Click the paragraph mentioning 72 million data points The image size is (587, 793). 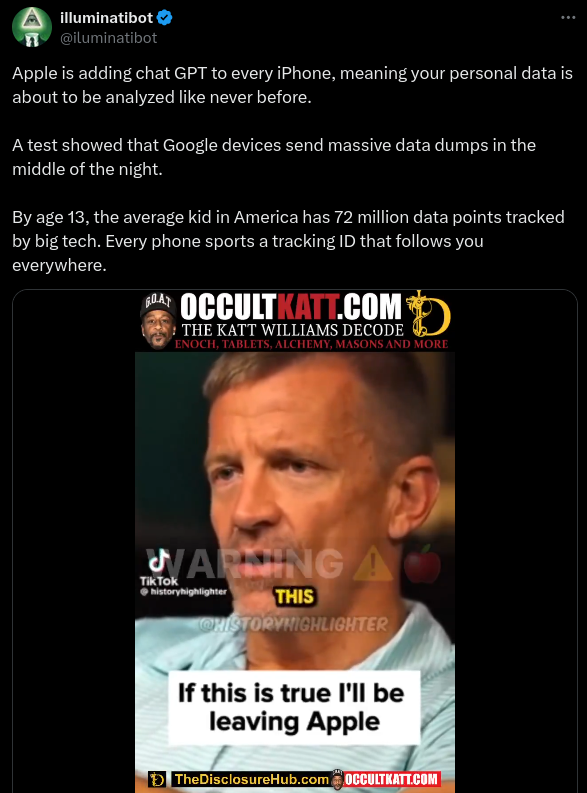tap(288, 241)
